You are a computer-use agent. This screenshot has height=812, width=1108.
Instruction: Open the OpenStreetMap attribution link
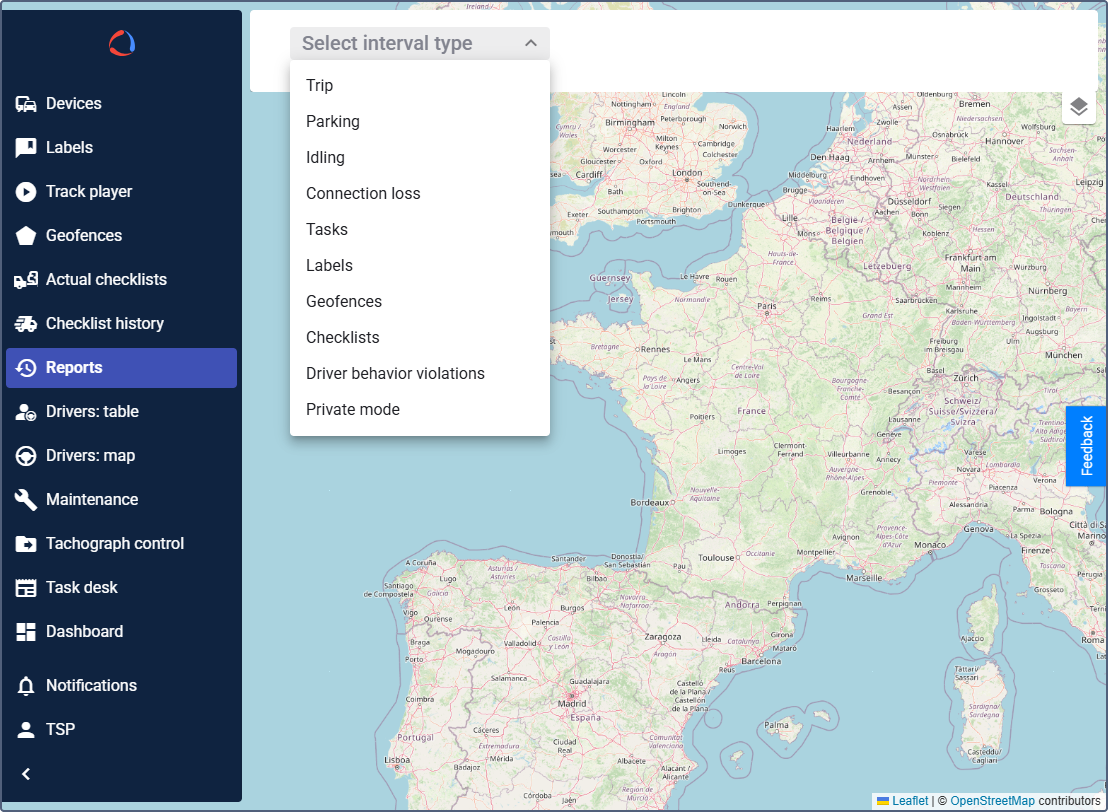tap(992, 801)
